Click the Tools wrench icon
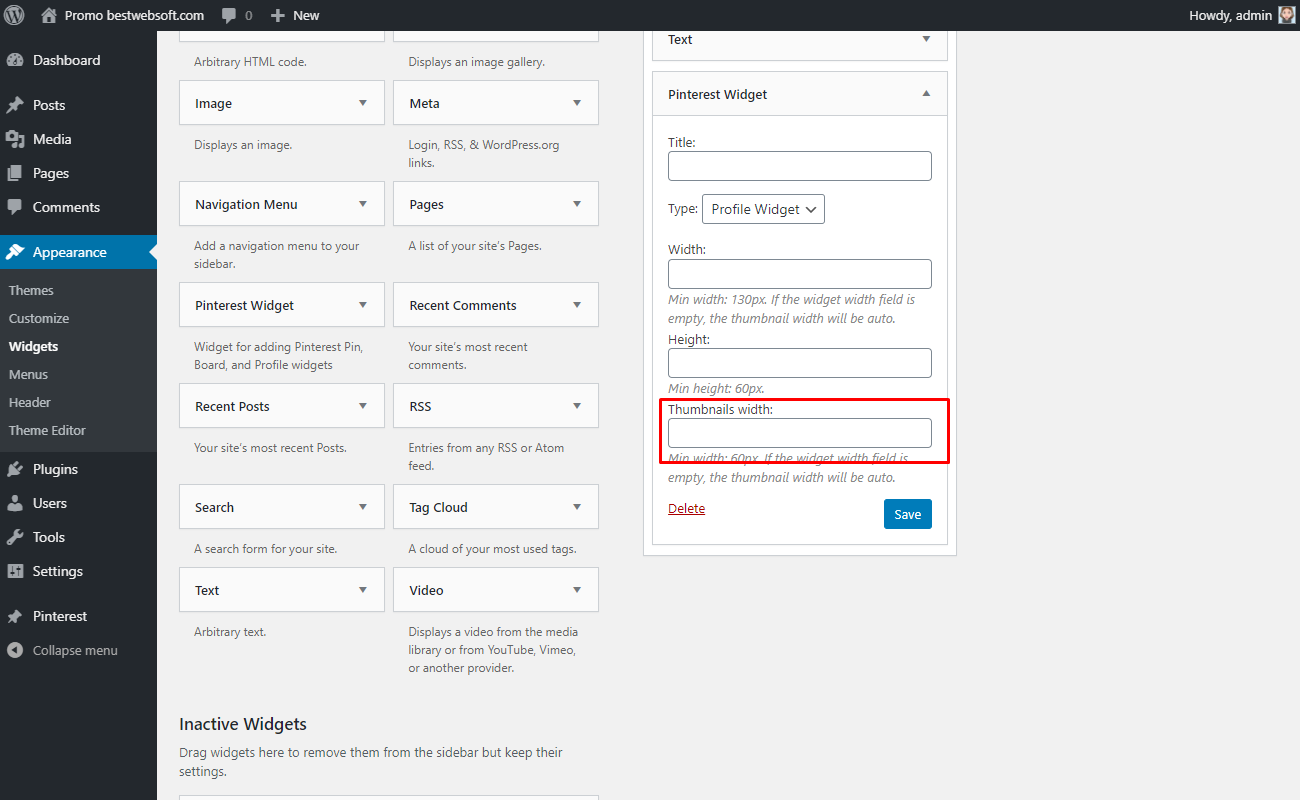The width and height of the screenshot is (1300, 800). [x=15, y=537]
